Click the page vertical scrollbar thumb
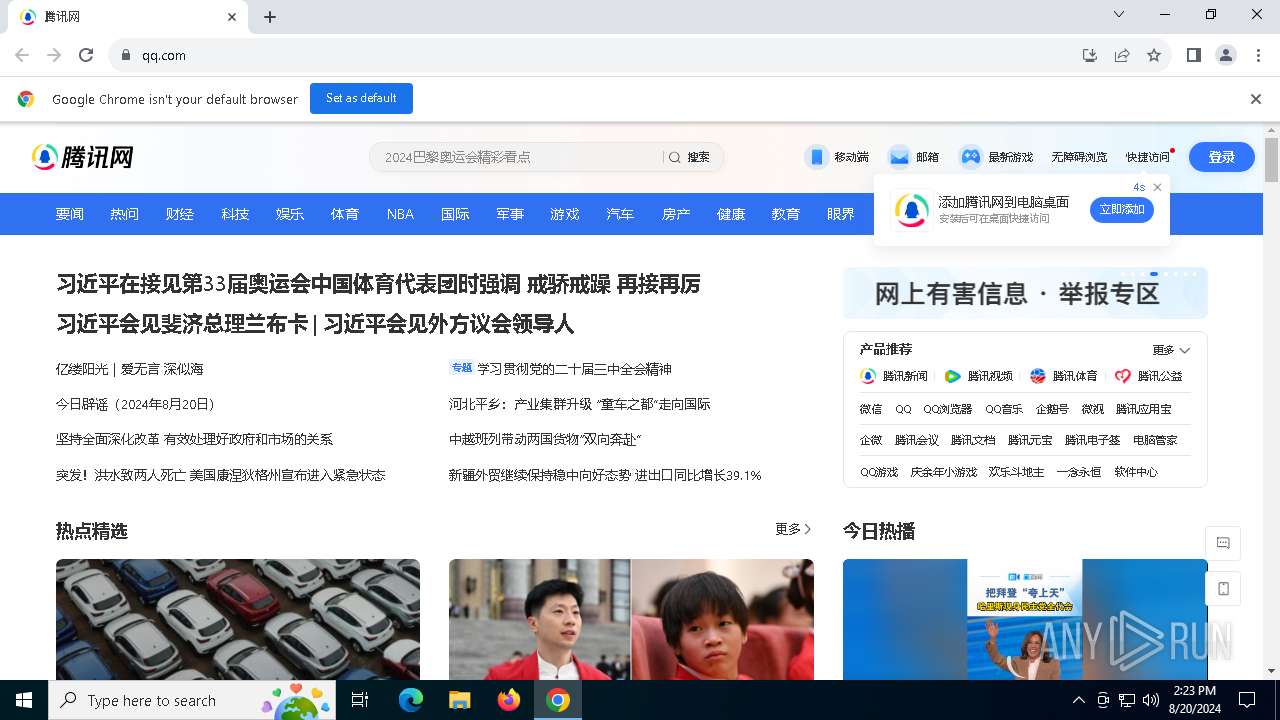The image size is (1280, 720). click(1271, 160)
